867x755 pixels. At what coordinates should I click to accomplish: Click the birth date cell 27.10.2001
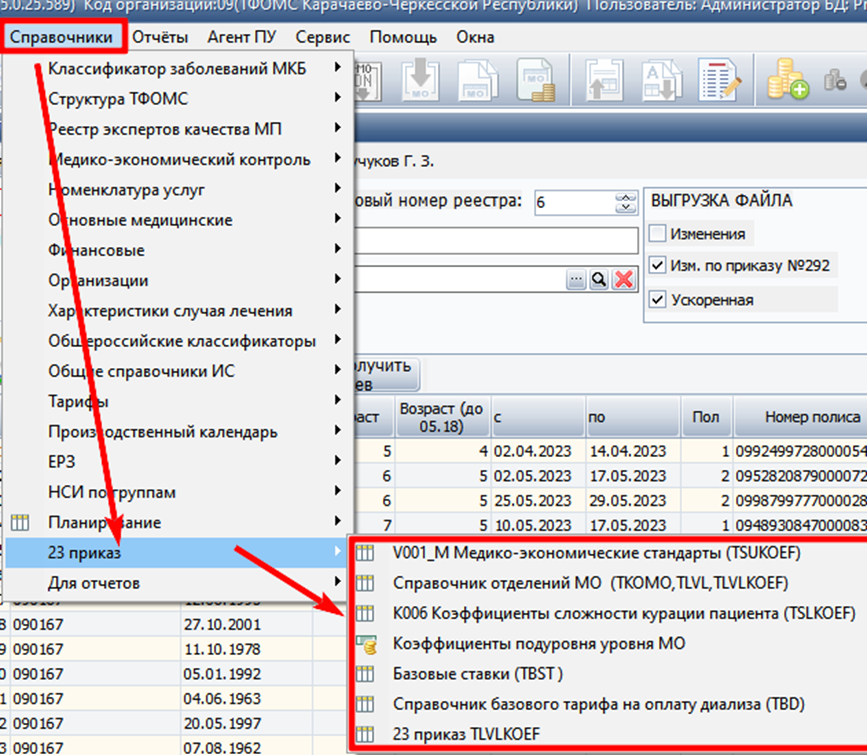pos(247,624)
